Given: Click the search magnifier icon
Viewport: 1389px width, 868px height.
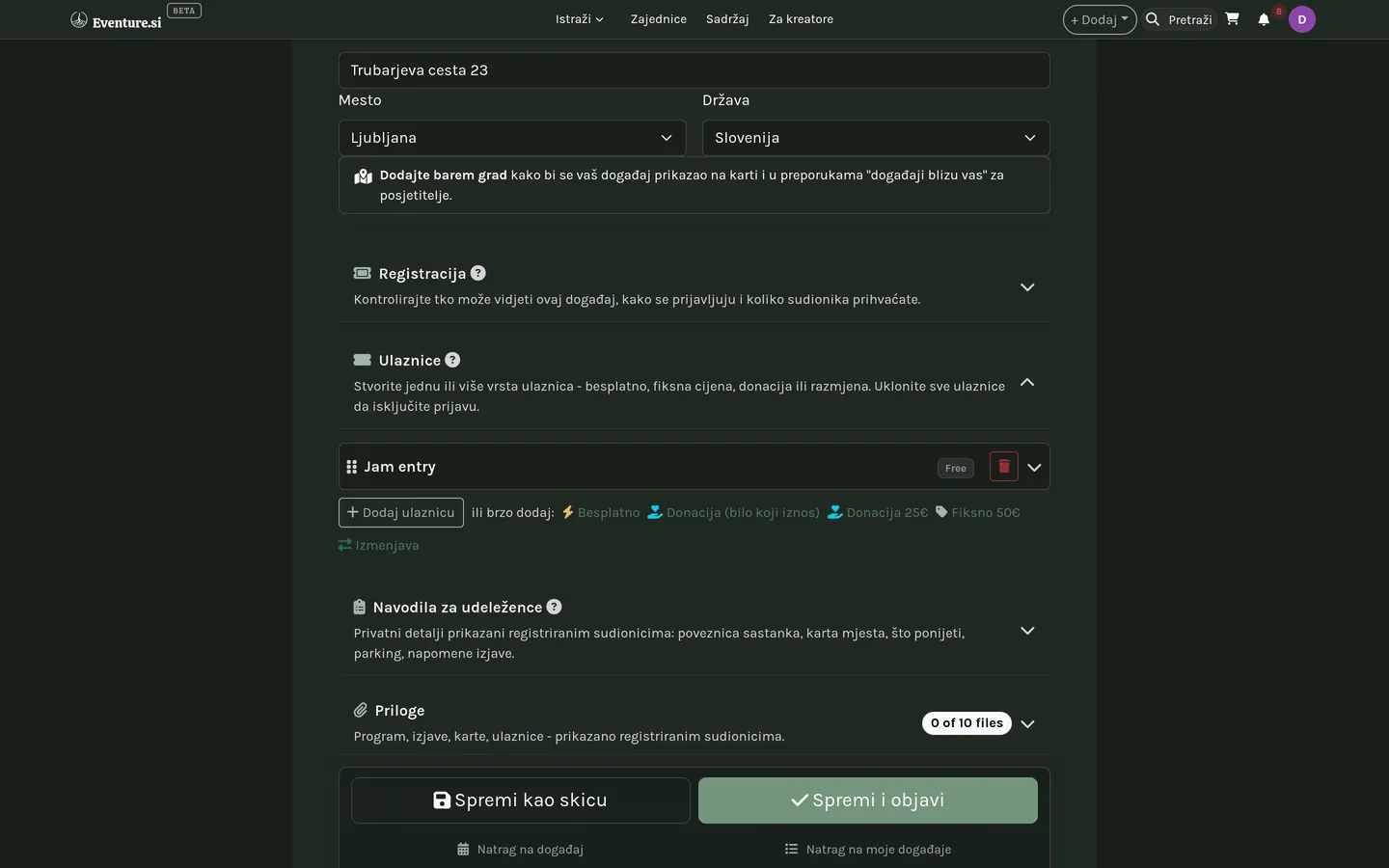Looking at the screenshot, I should [x=1152, y=19].
